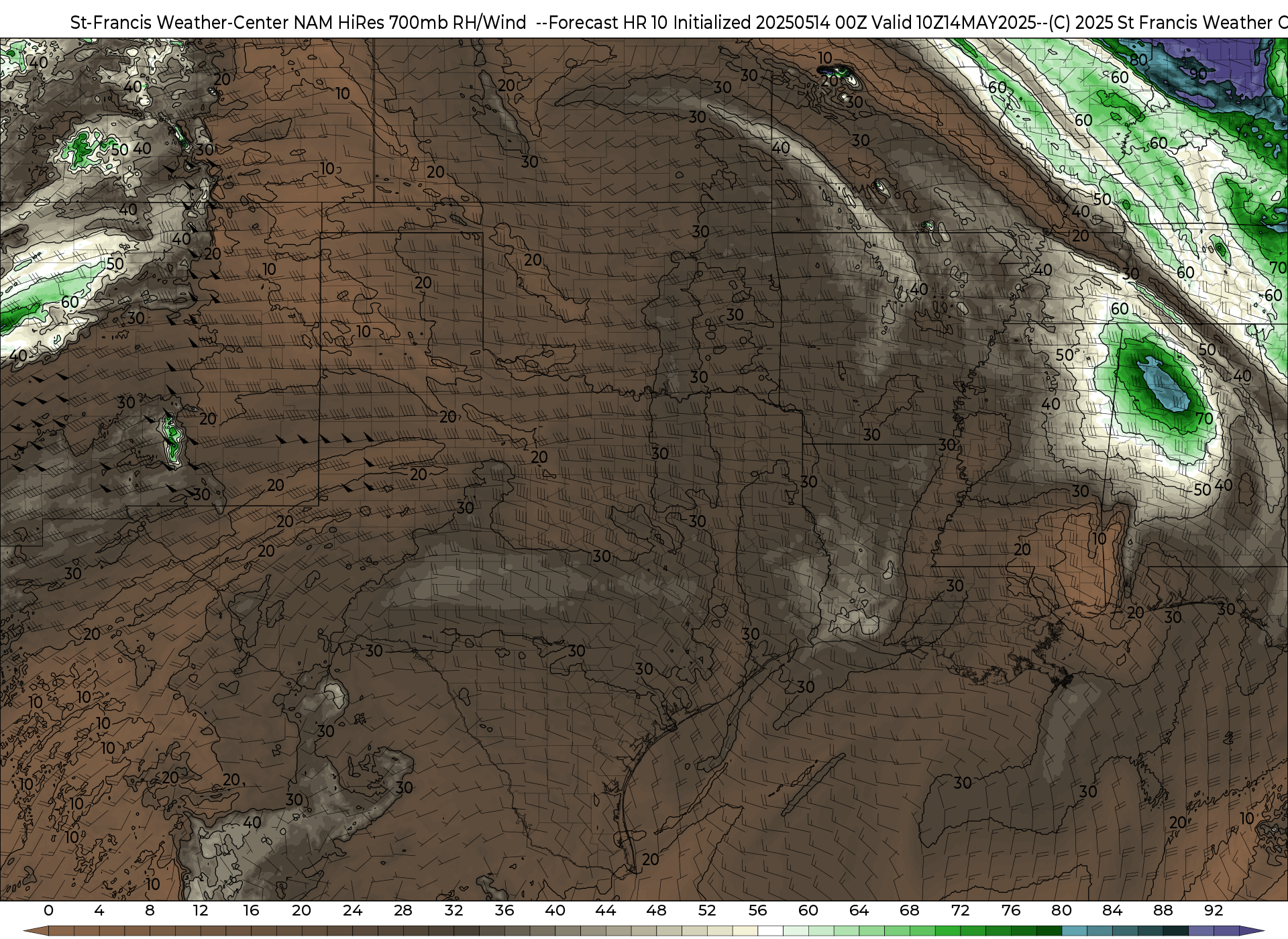Click legend scale value '76'
The image size is (1288, 939).
click(1011, 910)
